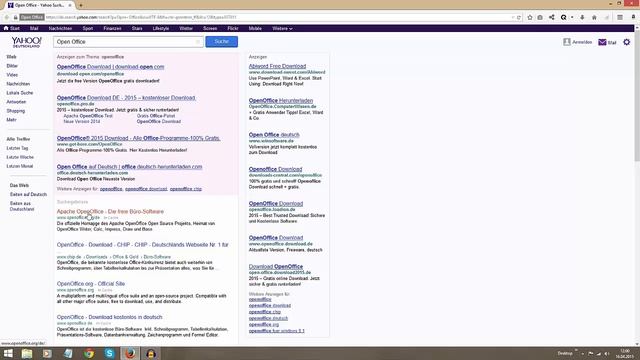This screenshot has width=640, height=360.
Task: Open OpenOffice Herunterladen ad on right
Action: (x=281, y=100)
